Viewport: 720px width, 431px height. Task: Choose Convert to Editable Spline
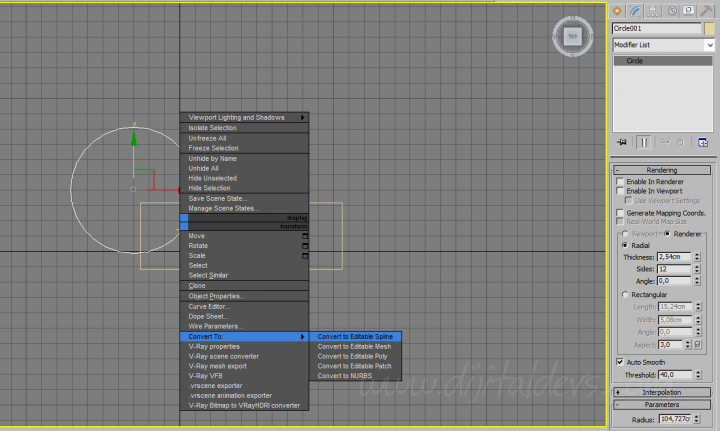(355, 337)
